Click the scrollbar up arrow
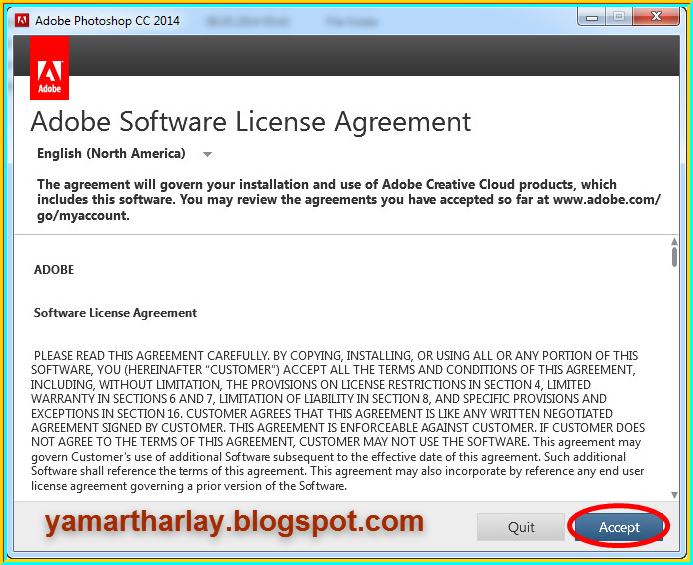Image resolution: width=693 pixels, height=565 pixels. pyautogui.click(x=674, y=241)
